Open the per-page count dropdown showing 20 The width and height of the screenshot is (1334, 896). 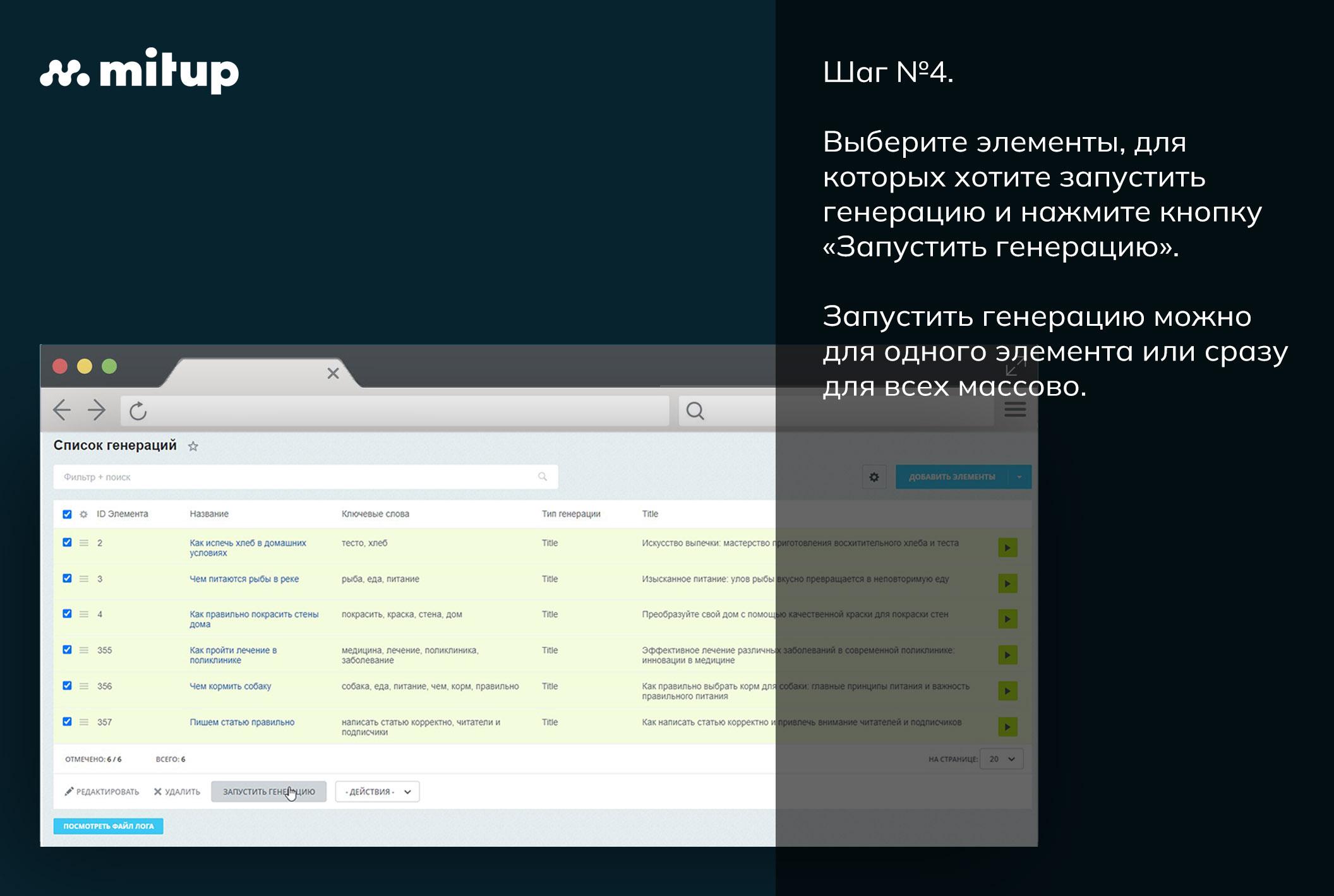click(x=1002, y=759)
